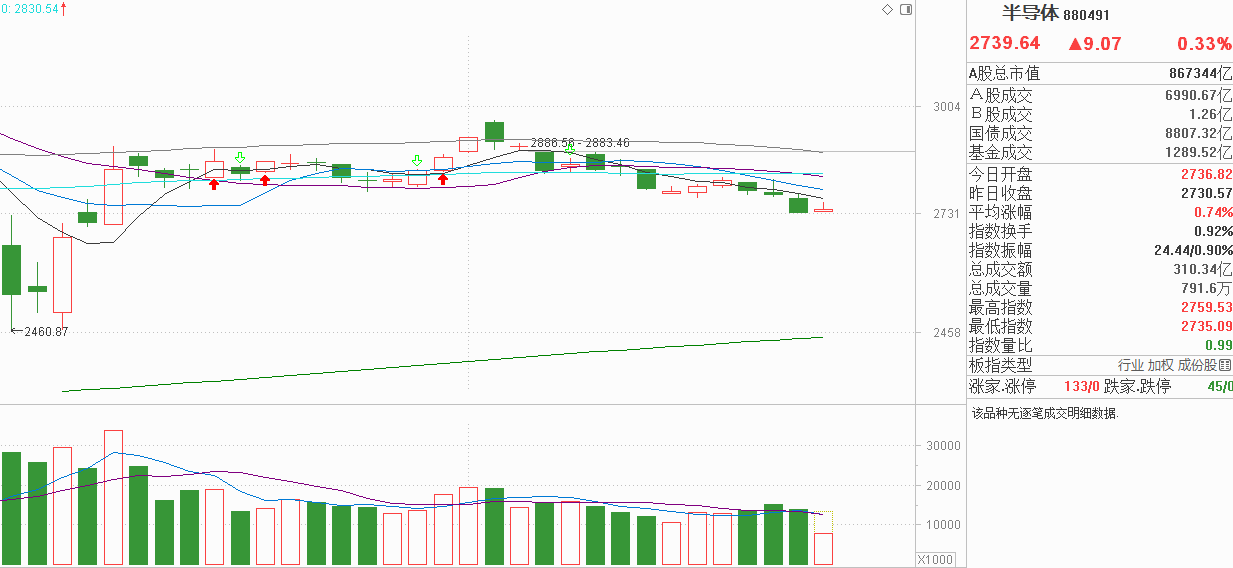1233x568 pixels.
Task: Select the tallest red volume bar
Action: [x=113, y=498]
